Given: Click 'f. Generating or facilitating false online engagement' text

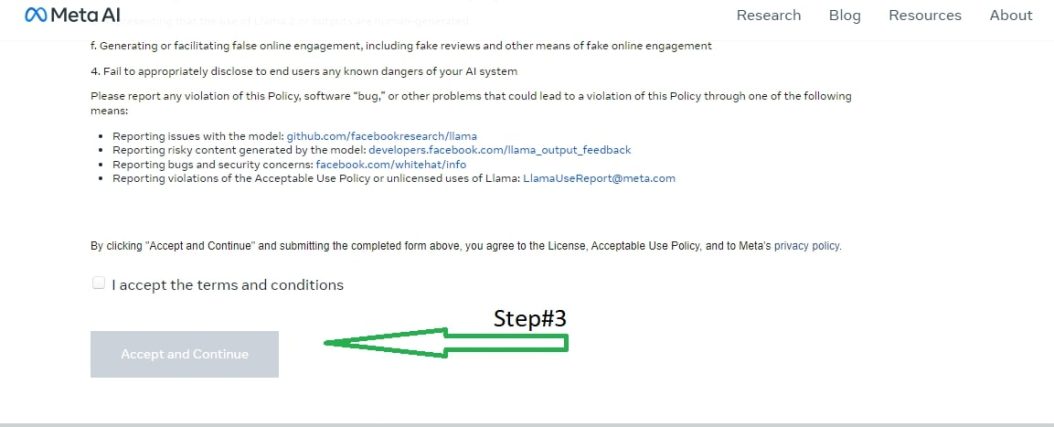Looking at the screenshot, I should (401, 46).
